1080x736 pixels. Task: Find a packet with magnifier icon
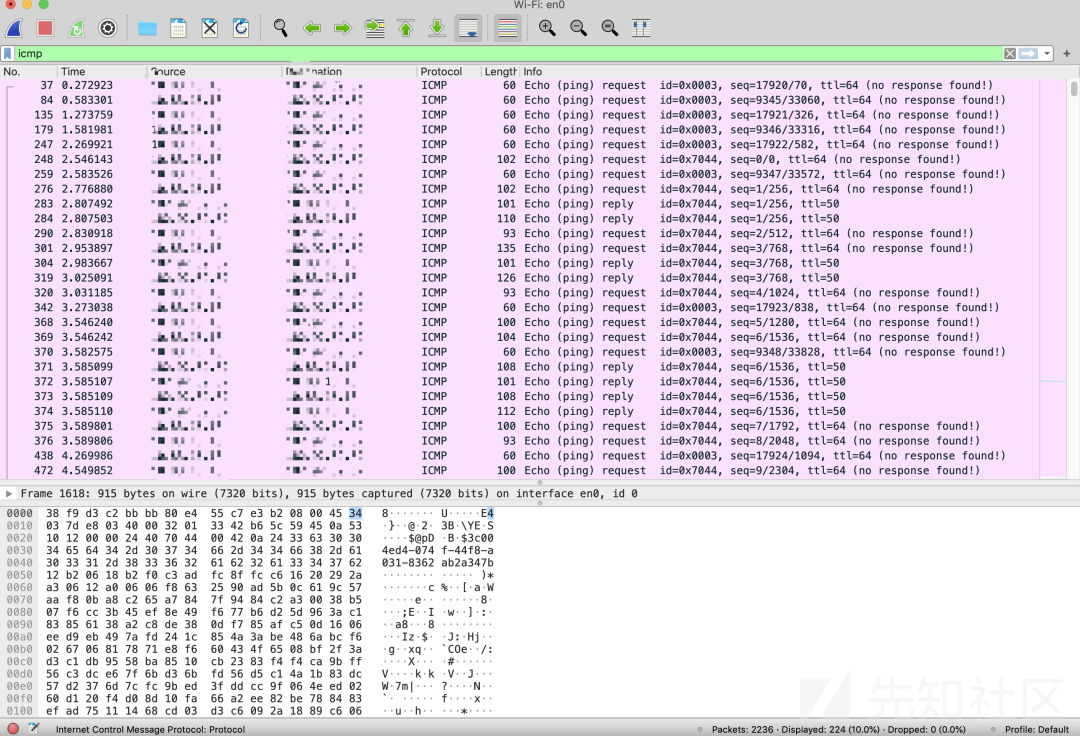pyautogui.click(x=280, y=28)
